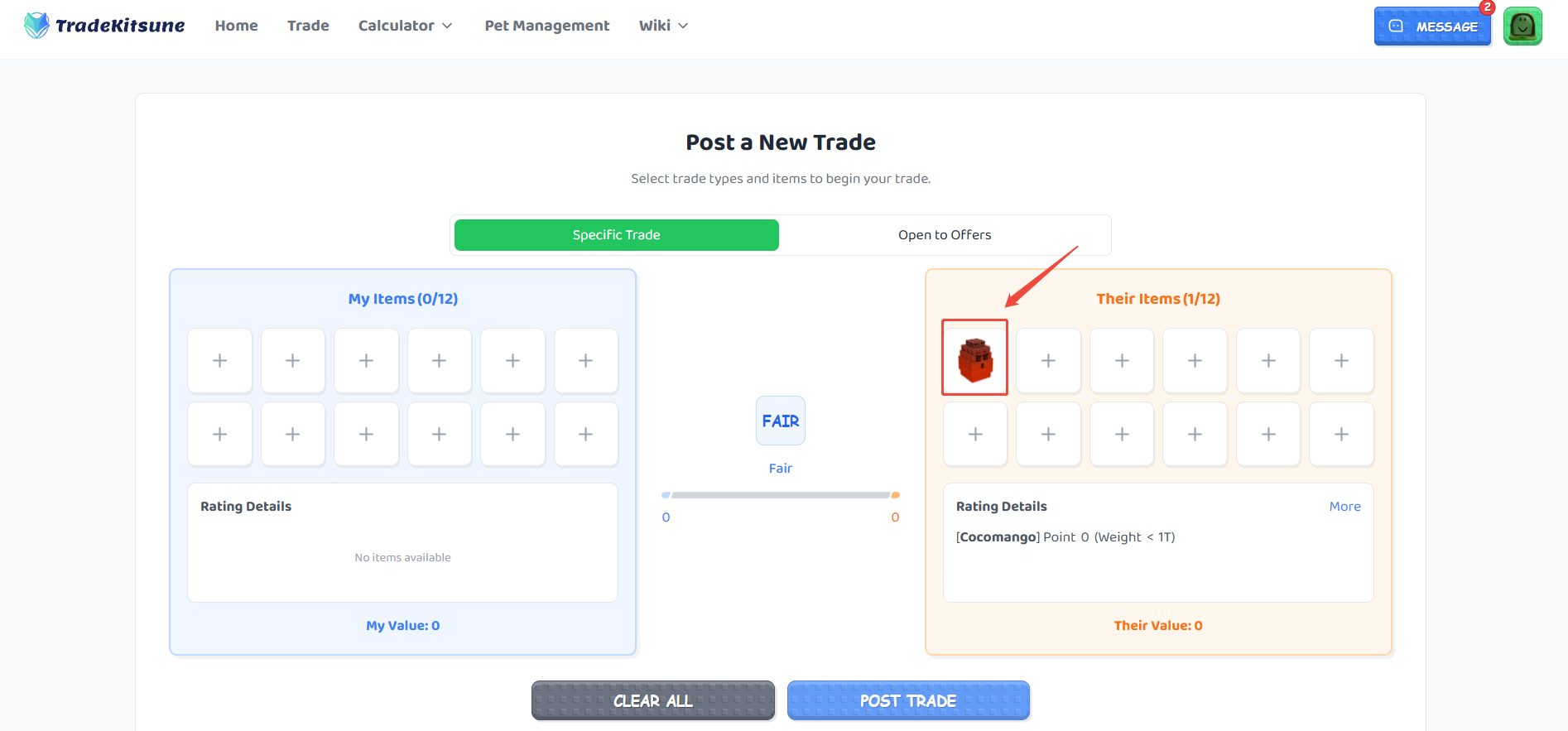Image resolution: width=1568 pixels, height=731 pixels.
Task: Switch to Open to Offers trade type
Action: [945, 235]
